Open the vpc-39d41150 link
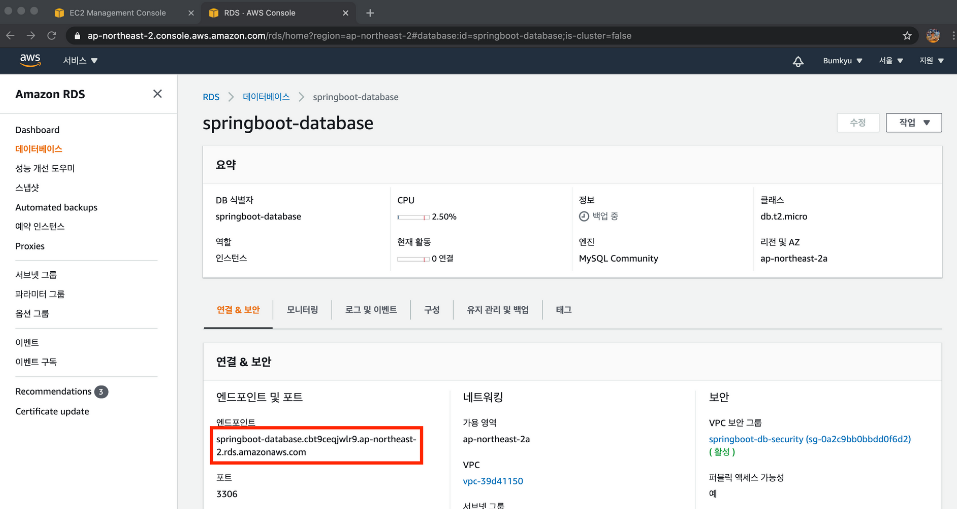 (x=493, y=481)
